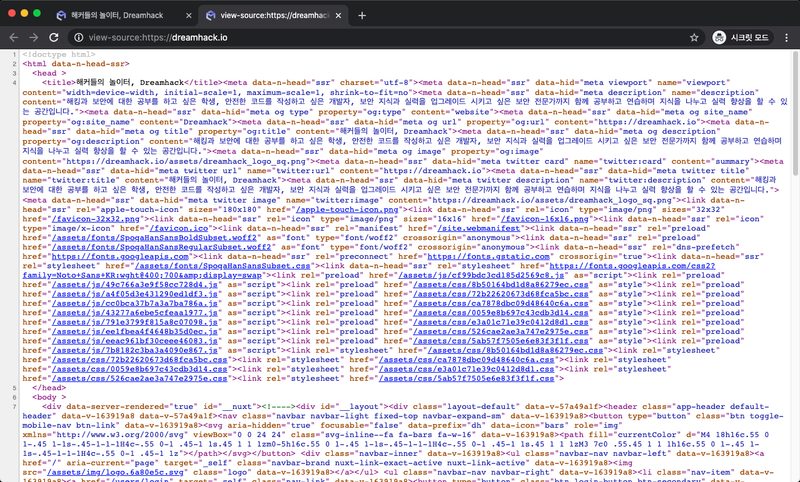Close the 해커들의 놀이터, Dreamhack tab

pyautogui.click(x=188, y=16)
